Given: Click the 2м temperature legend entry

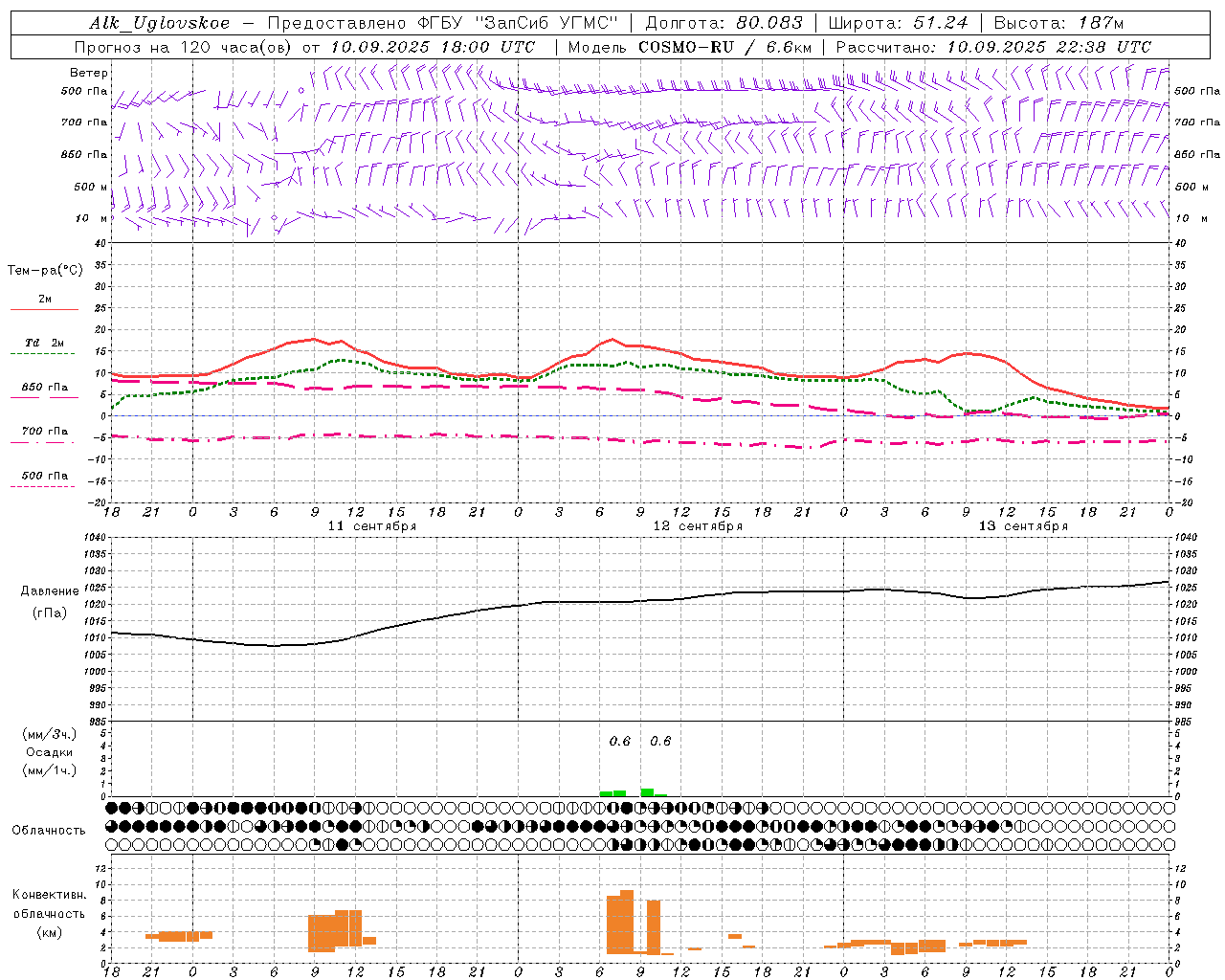Looking at the screenshot, I should click(45, 299).
